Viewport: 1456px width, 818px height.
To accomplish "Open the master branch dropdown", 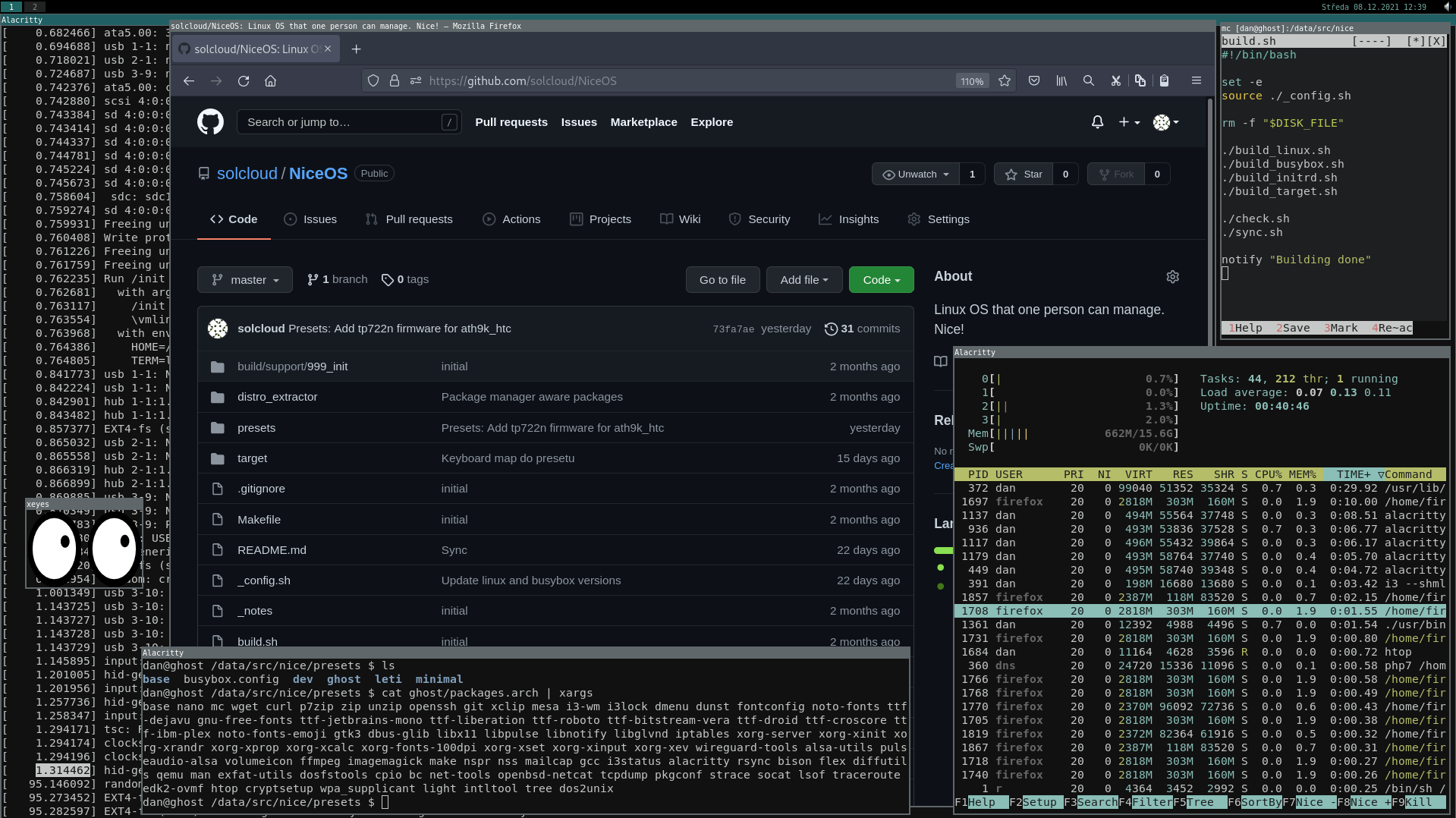I will 244,279.
